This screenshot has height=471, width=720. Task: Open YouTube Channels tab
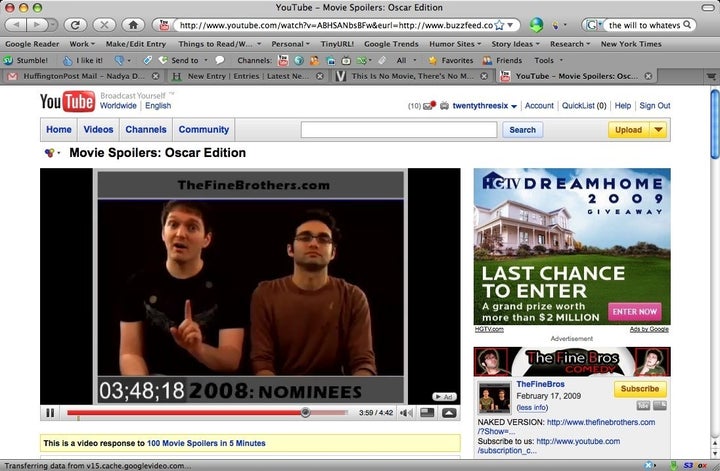point(146,129)
